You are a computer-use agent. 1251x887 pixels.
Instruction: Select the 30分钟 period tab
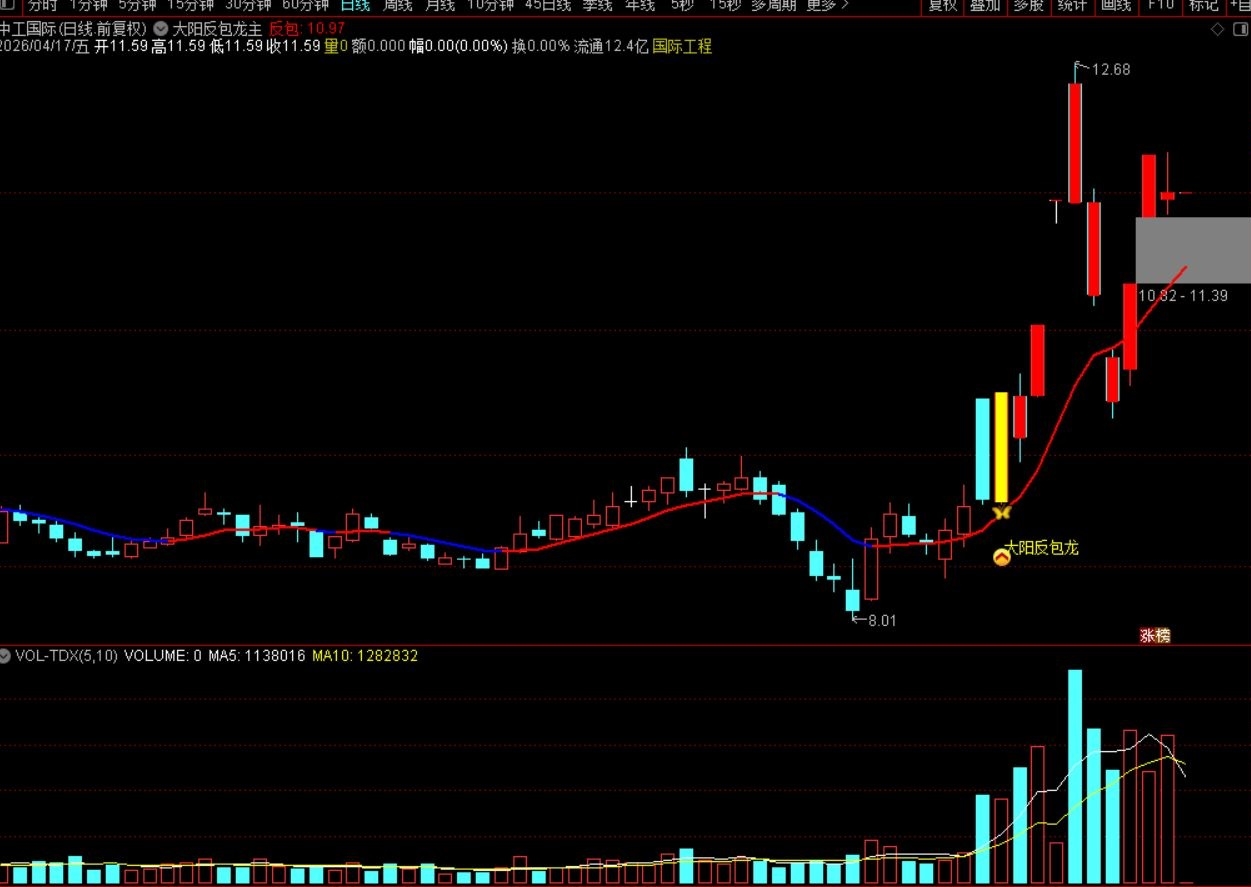(x=248, y=5)
